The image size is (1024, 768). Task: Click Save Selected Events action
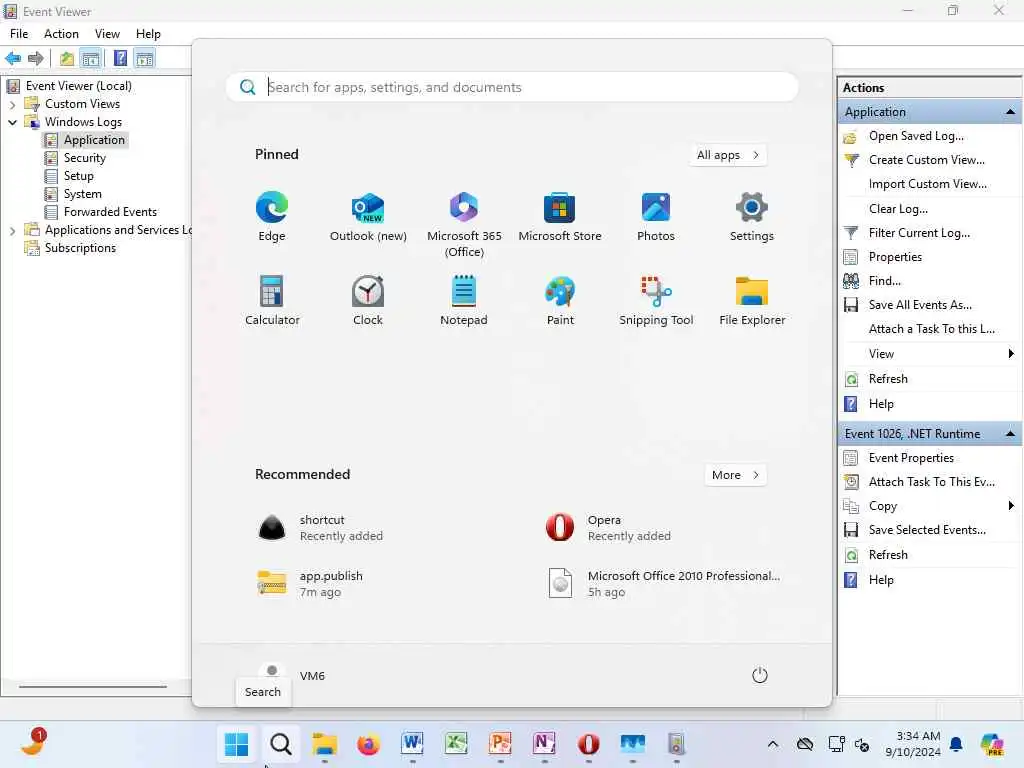pos(927,530)
